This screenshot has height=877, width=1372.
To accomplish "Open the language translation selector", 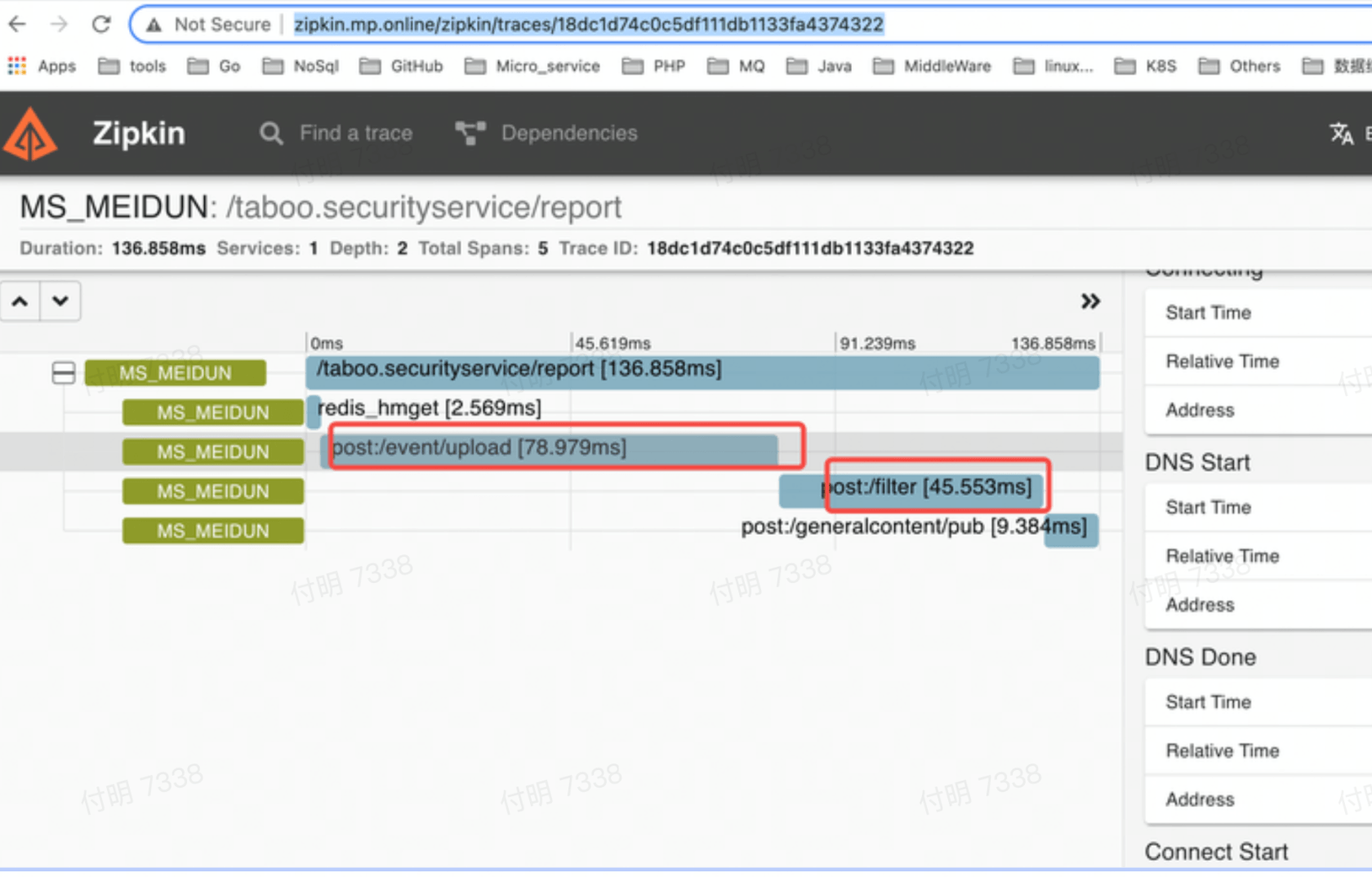I will 1341,133.
